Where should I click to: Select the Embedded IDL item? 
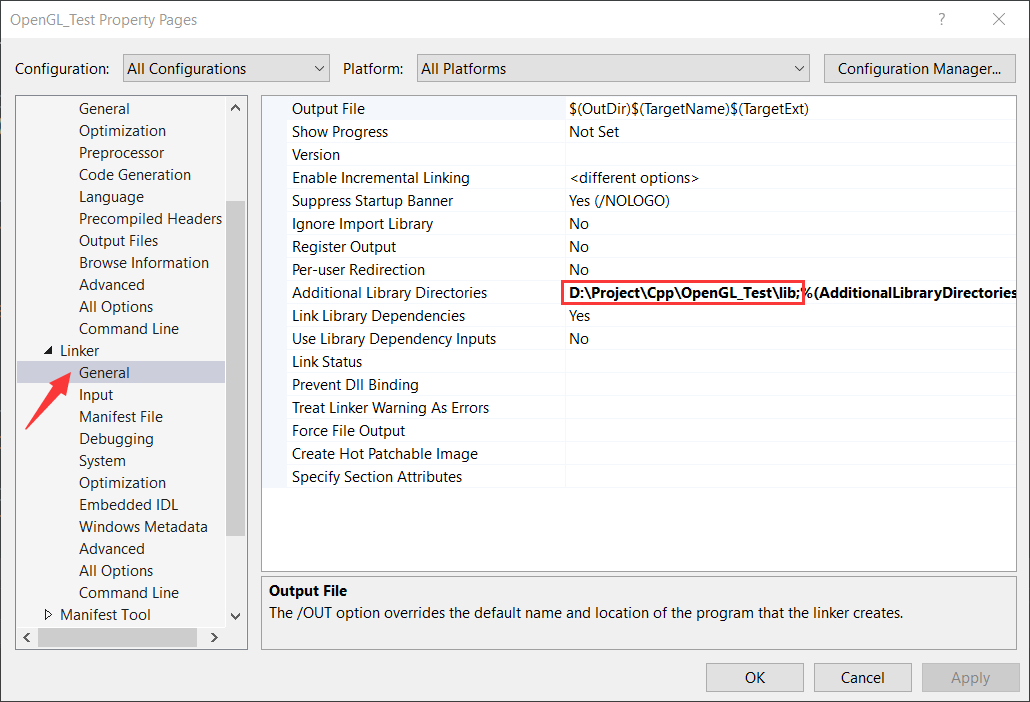click(128, 505)
